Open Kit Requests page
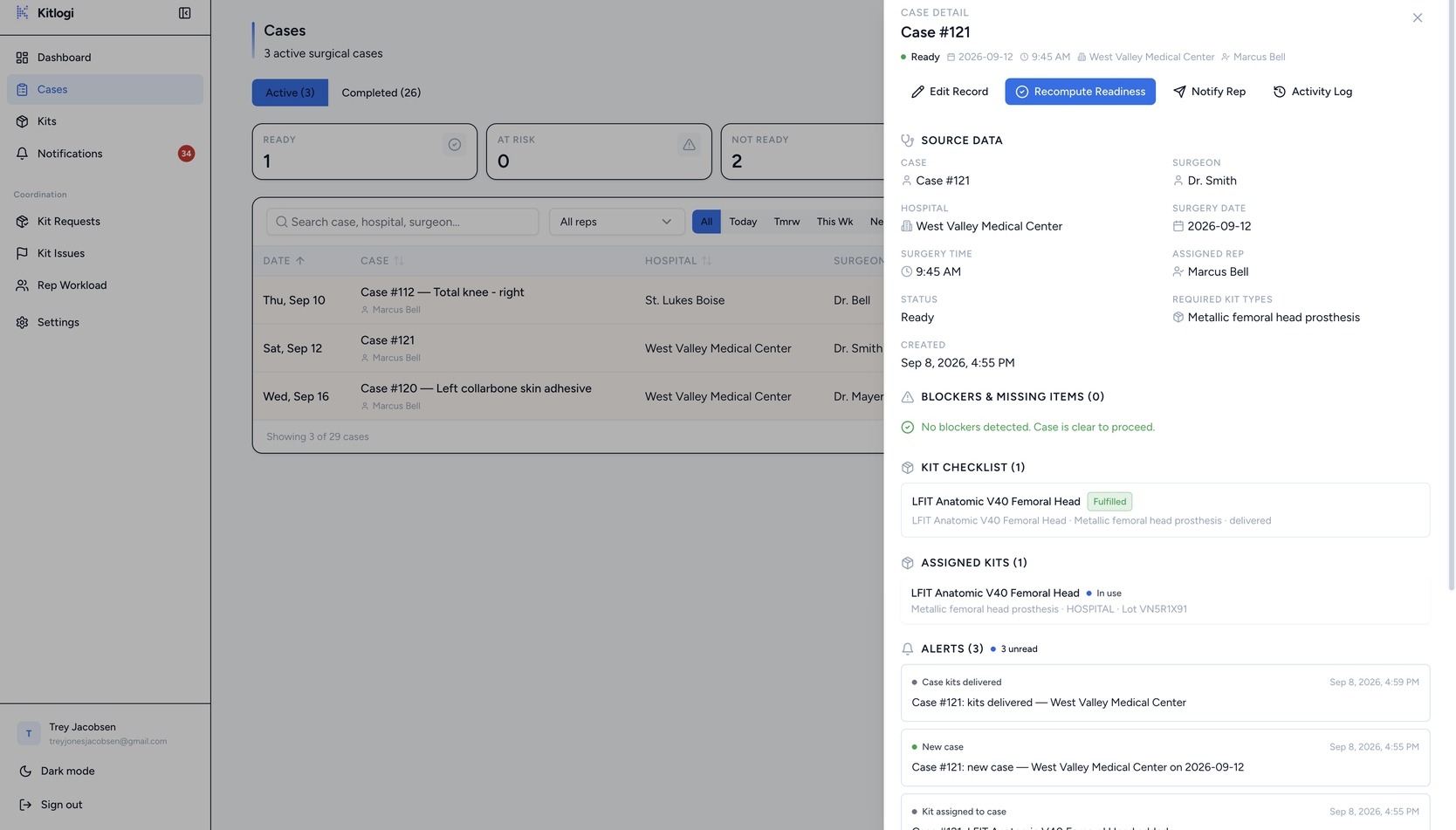Image resolution: width=1456 pixels, height=830 pixels. pos(105,222)
